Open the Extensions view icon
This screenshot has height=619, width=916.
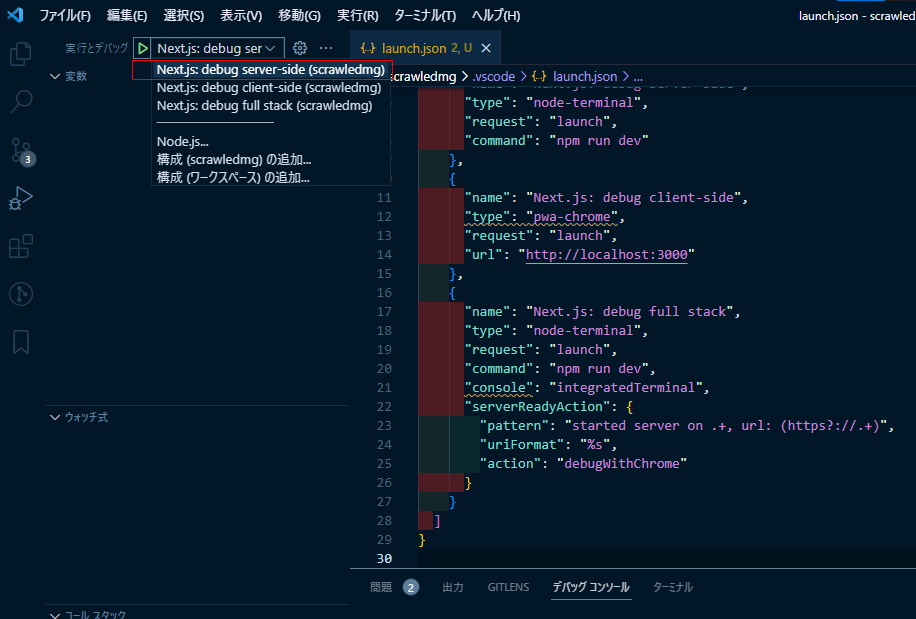(x=21, y=246)
